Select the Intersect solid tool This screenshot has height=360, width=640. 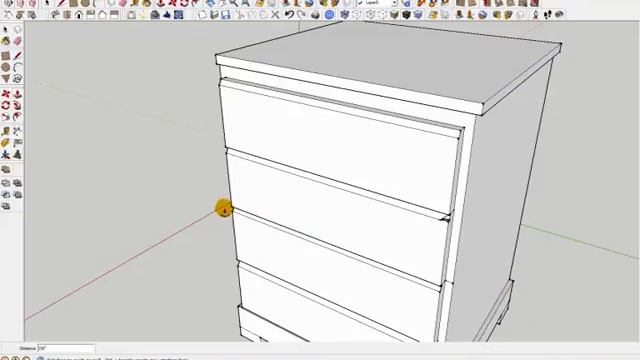6,183
